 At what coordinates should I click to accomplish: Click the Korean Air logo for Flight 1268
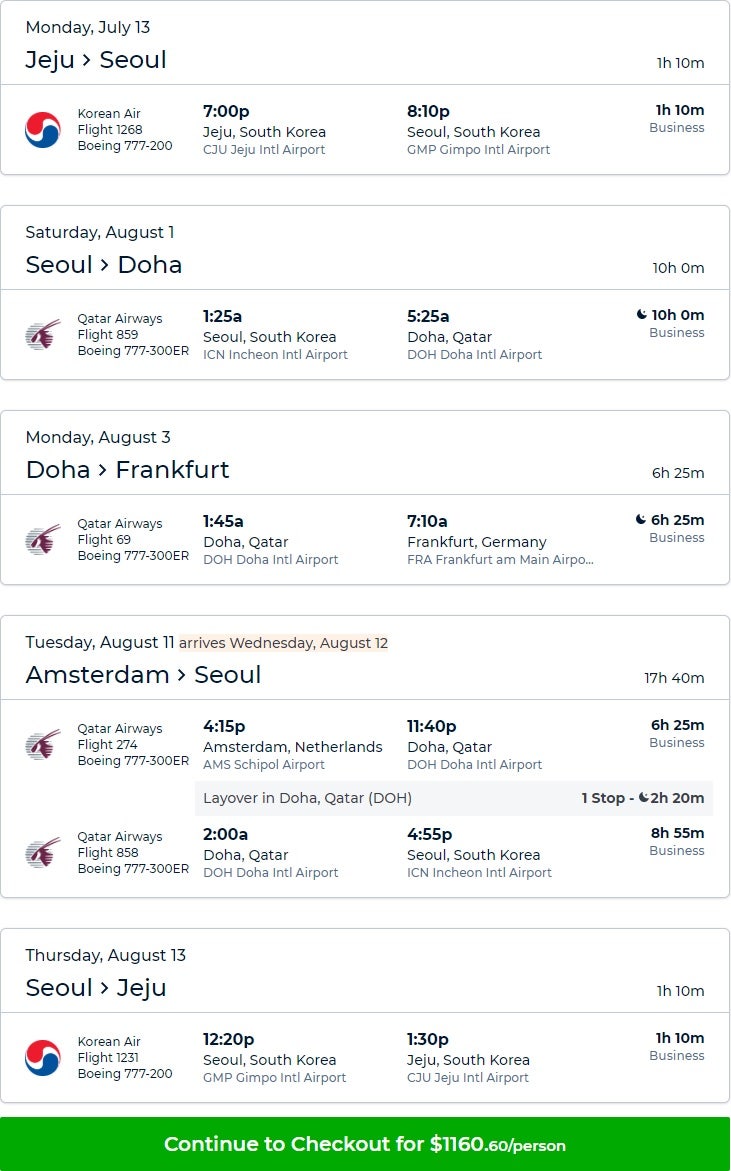(43, 130)
